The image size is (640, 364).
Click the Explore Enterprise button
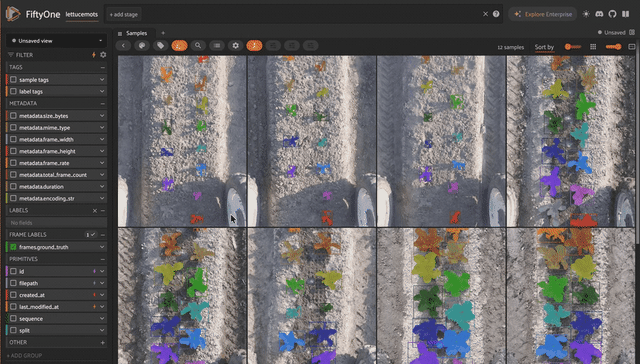coord(542,14)
